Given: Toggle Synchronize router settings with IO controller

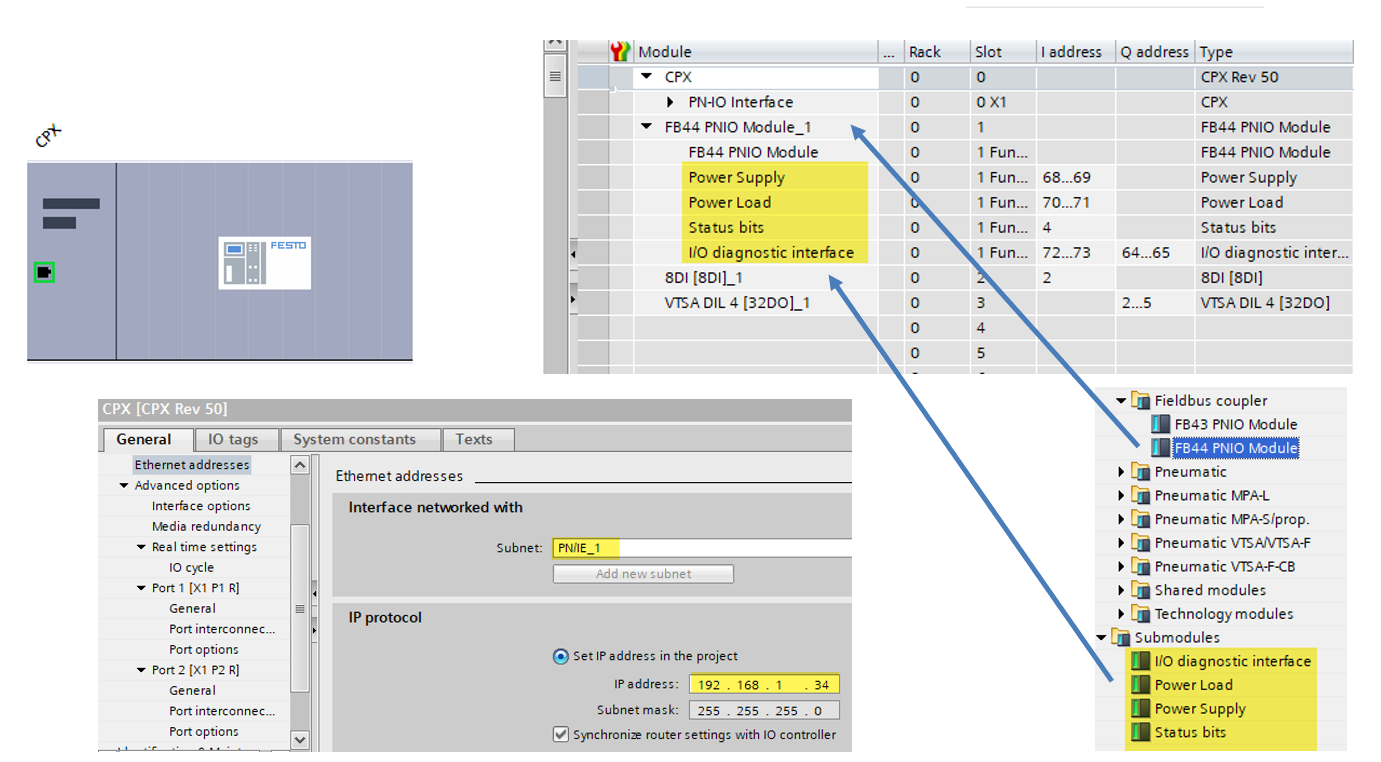Looking at the screenshot, I should (x=560, y=735).
